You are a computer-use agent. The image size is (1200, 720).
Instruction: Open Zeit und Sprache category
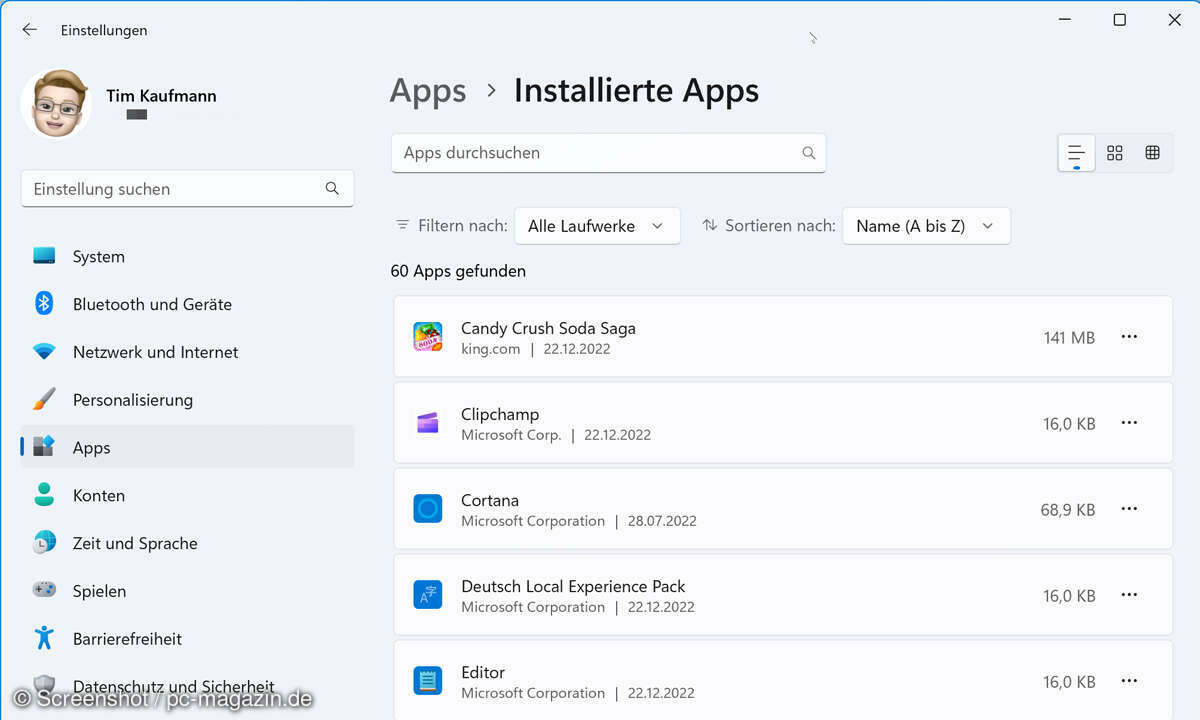point(187,543)
